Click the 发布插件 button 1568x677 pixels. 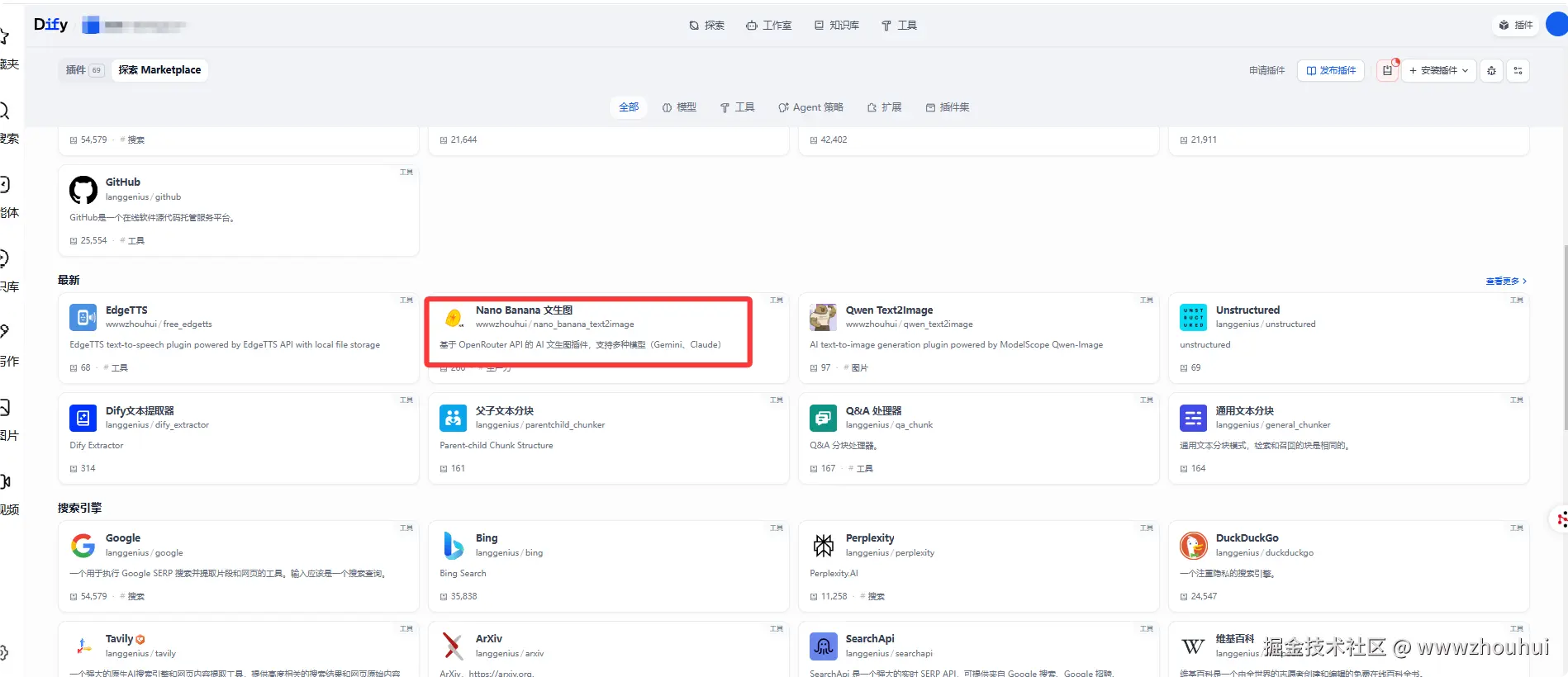coord(1331,71)
